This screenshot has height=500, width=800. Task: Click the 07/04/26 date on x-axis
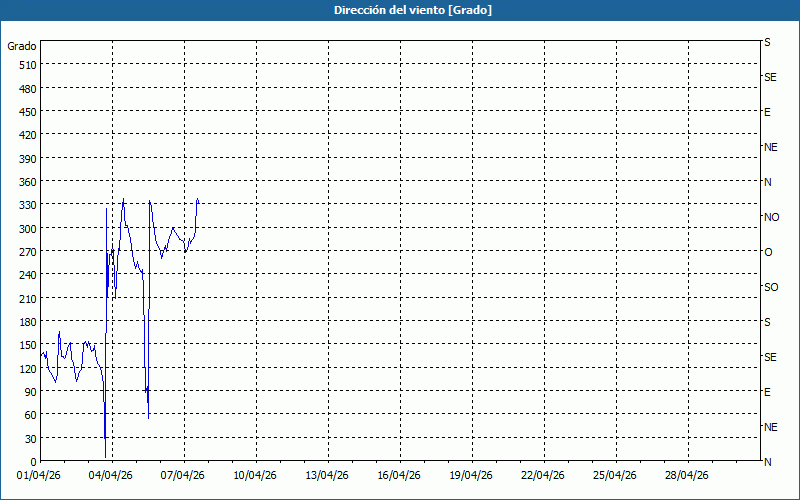pyautogui.click(x=184, y=476)
